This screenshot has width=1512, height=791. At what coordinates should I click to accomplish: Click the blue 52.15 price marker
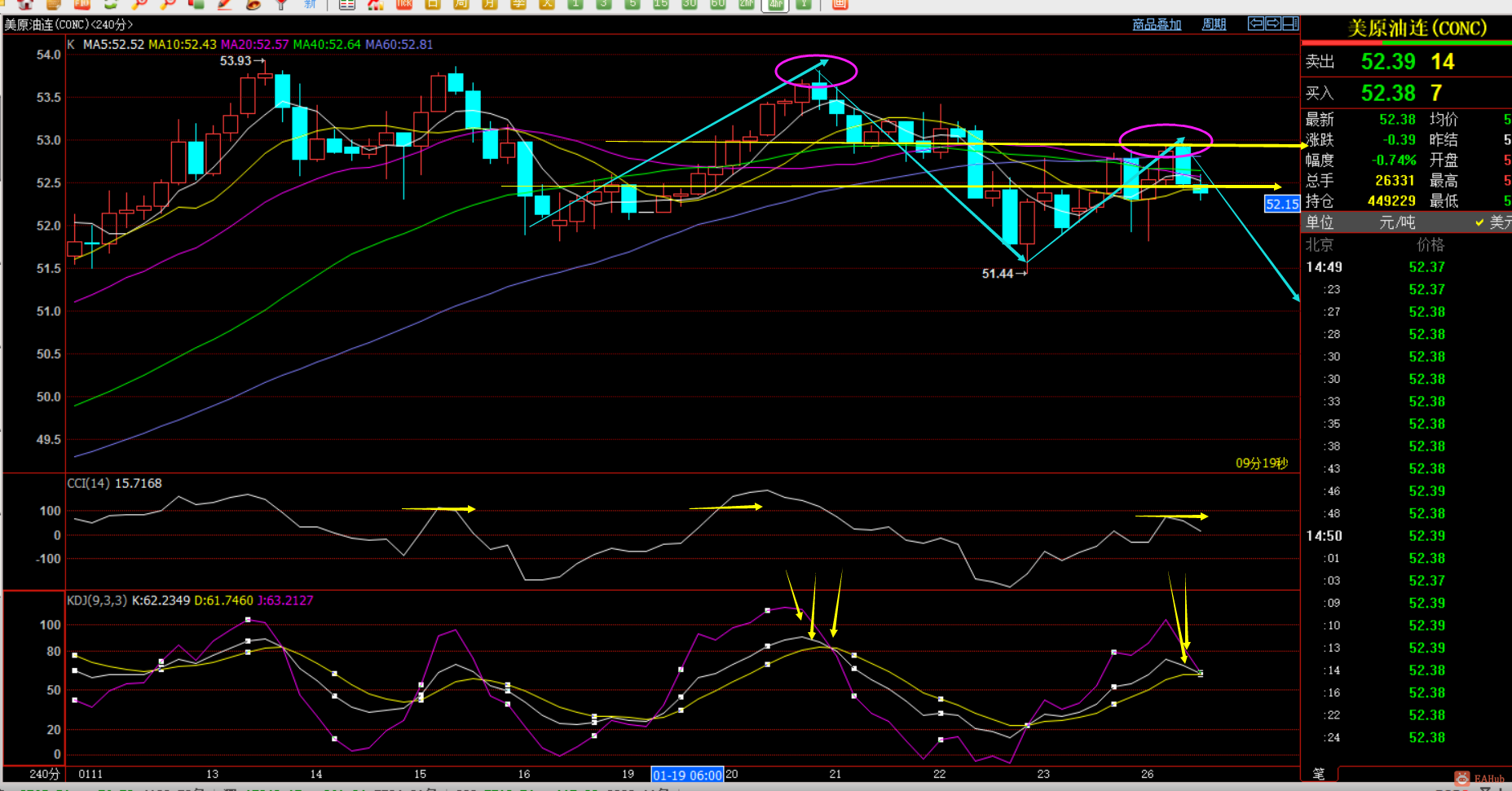pos(1282,204)
